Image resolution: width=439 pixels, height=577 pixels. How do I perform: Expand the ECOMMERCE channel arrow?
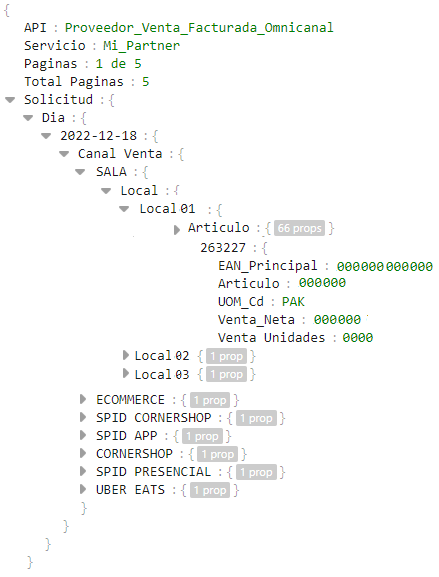[83, 399]
